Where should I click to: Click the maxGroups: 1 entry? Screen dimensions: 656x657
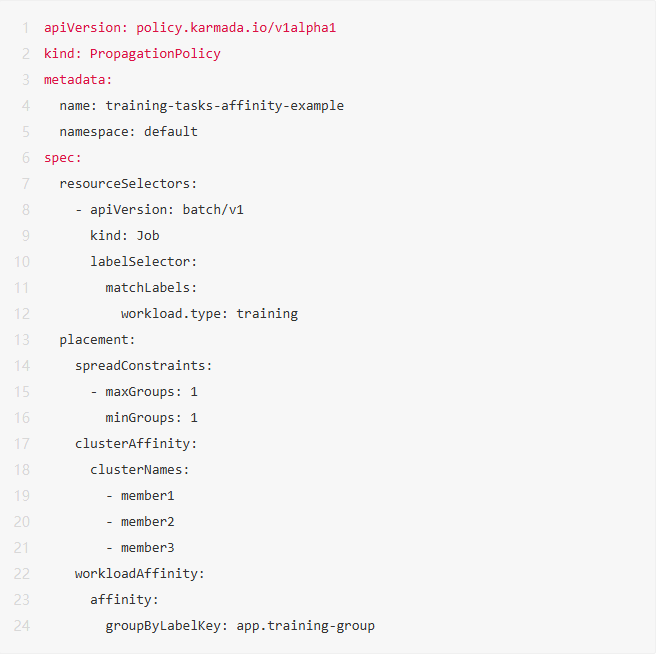[x=151, y=391]
